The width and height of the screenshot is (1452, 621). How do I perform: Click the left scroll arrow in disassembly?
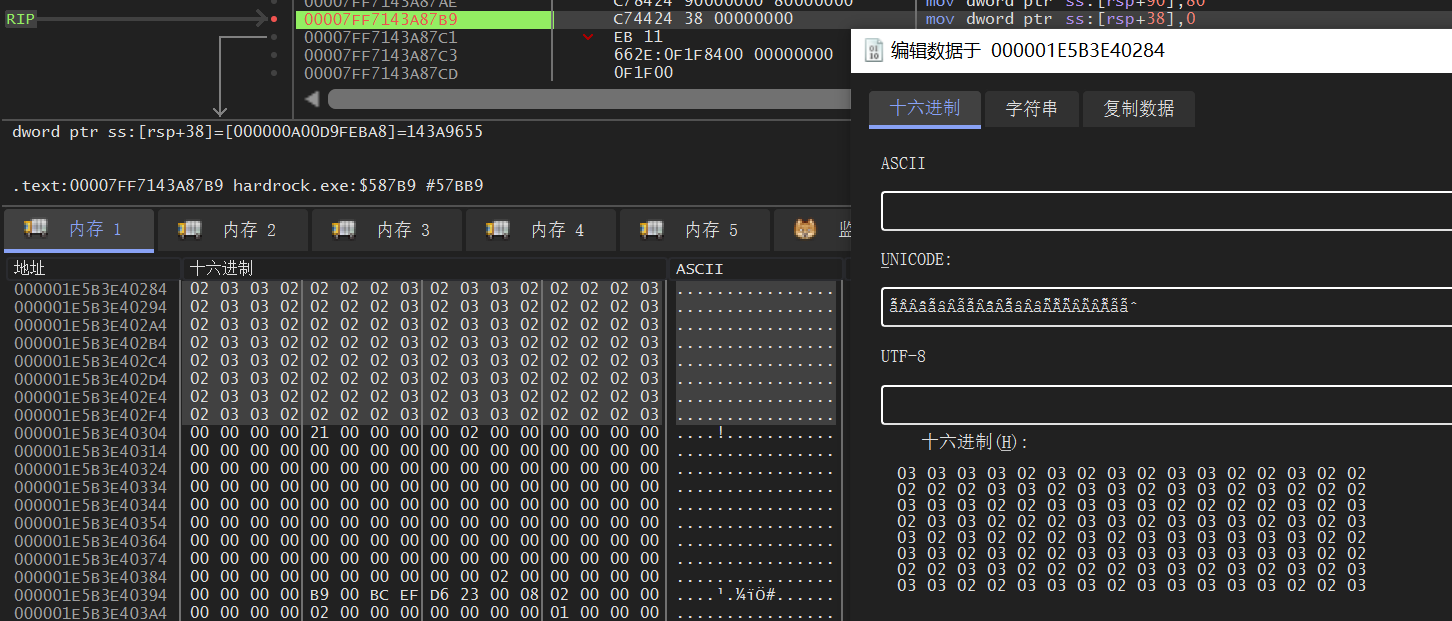pyautogui.click(x=312, y=99)
